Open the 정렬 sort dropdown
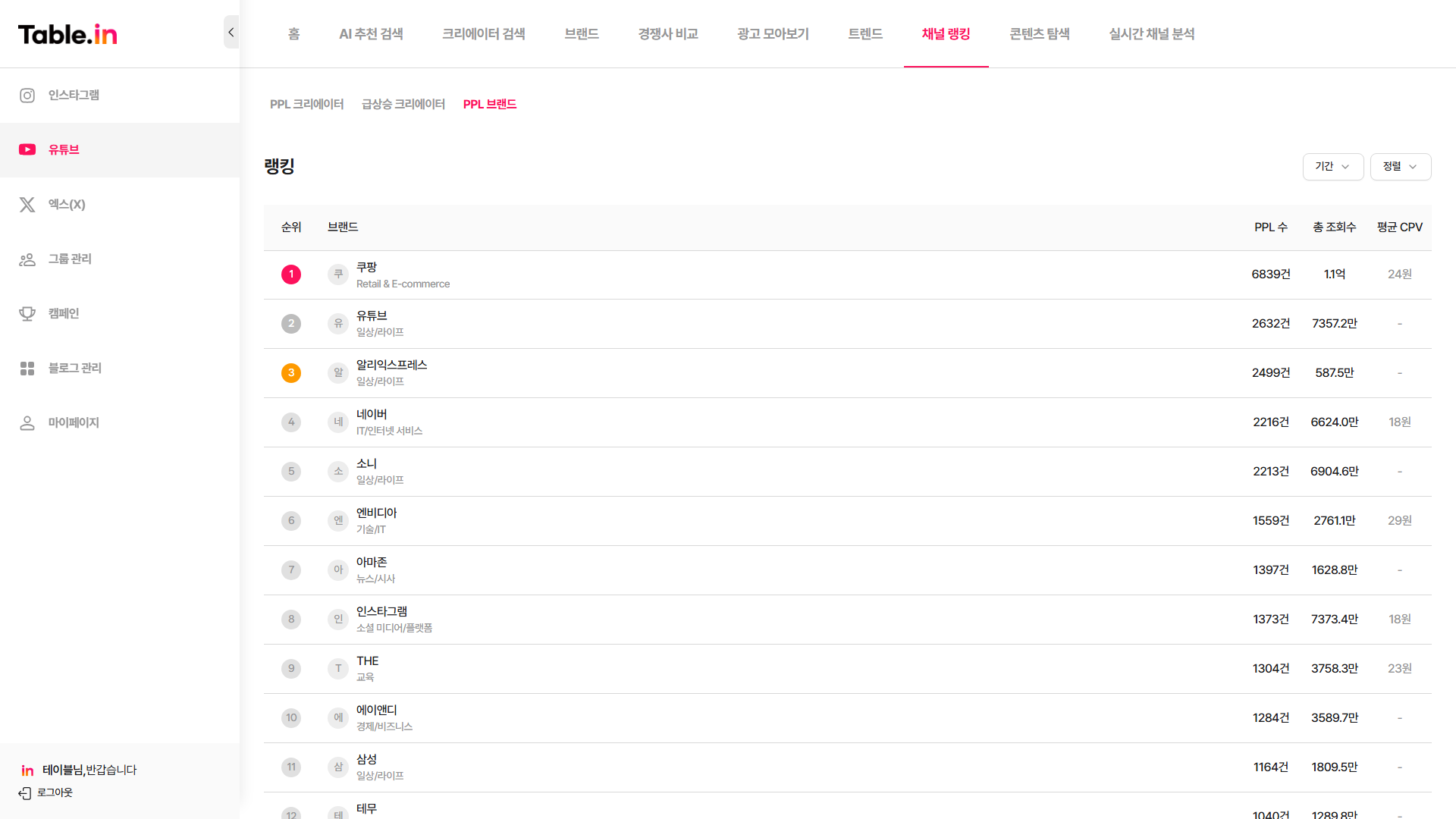This screenshot has height=819, width=1456. click(x=1401, y=167)
